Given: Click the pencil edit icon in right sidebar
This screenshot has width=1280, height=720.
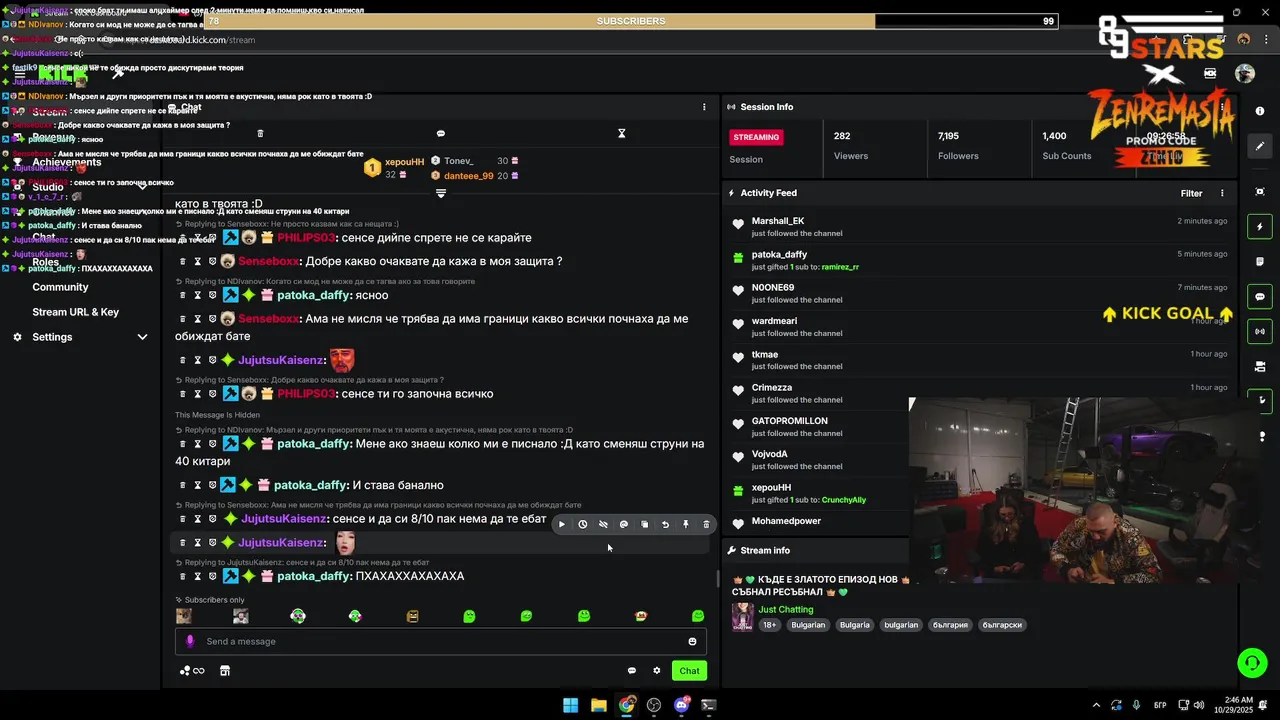Looking at the screenshot, I should 1260,146.
